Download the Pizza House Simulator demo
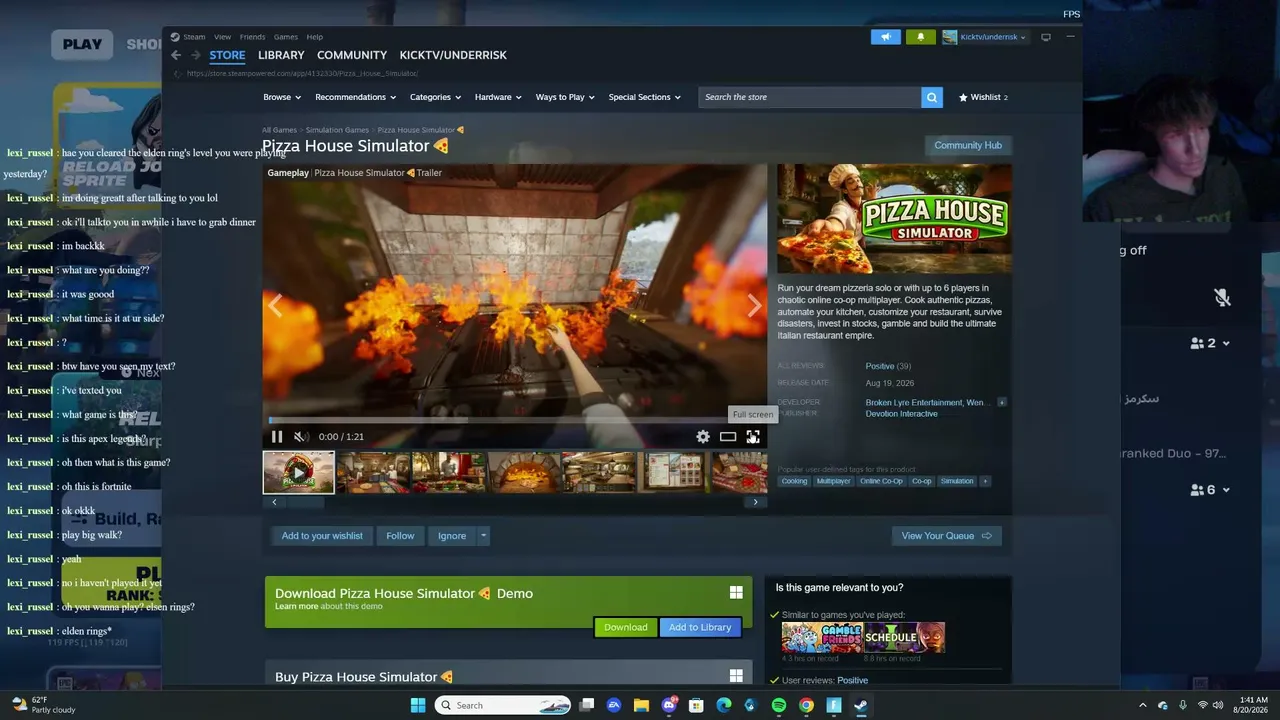This screenshot has height=720, width=1280. coord(626,627)
